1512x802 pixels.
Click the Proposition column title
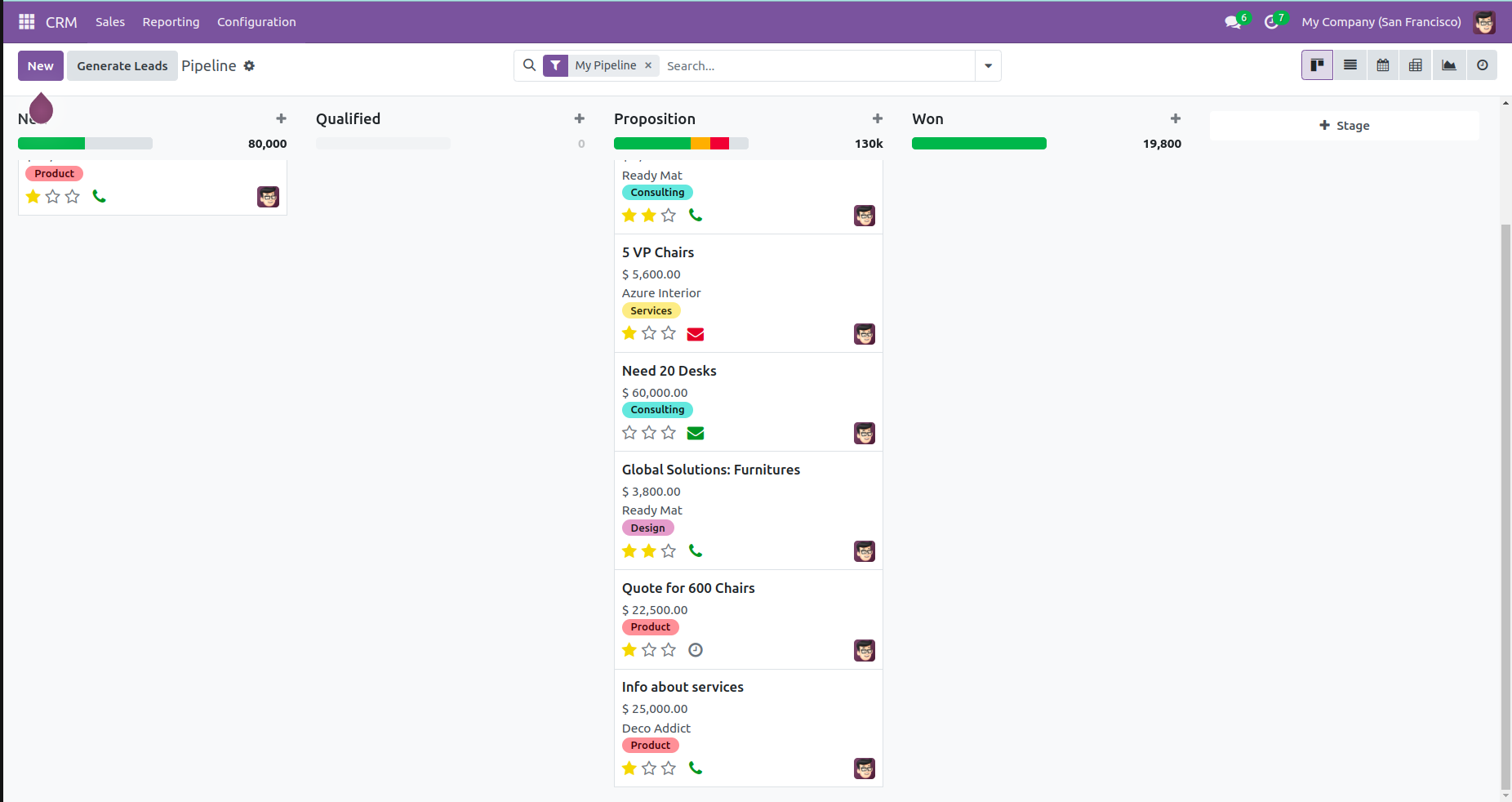click(655, 118)
